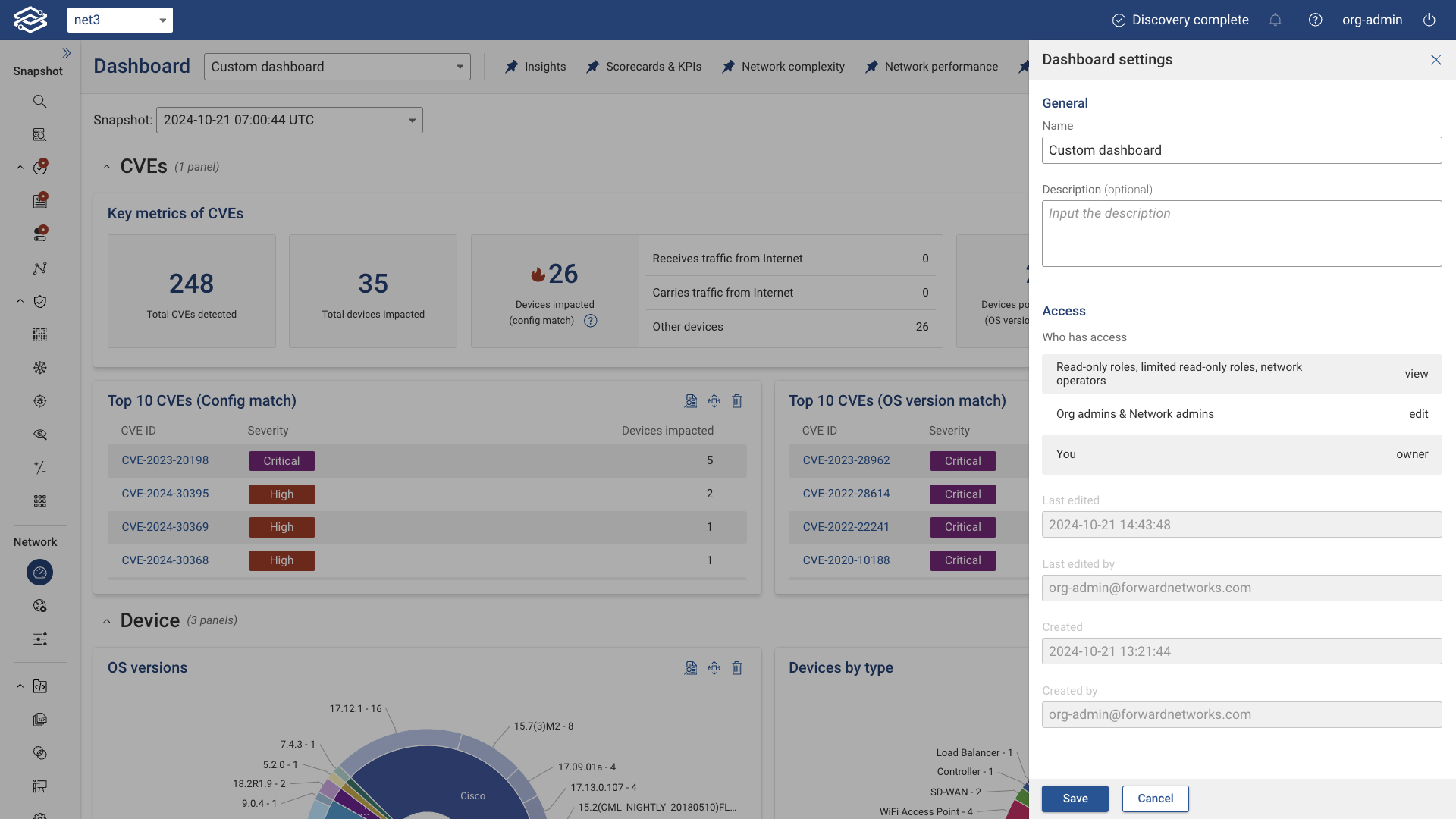The width and height of the screenshot is (1456, 819).
Task: Collapse the CVEs section
Action: 107,166
